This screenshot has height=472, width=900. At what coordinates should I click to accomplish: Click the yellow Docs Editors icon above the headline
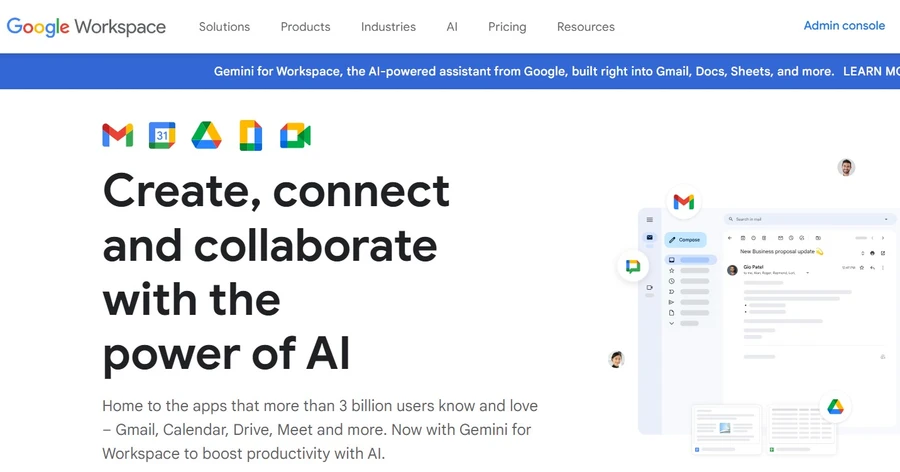tap(251, 136)
